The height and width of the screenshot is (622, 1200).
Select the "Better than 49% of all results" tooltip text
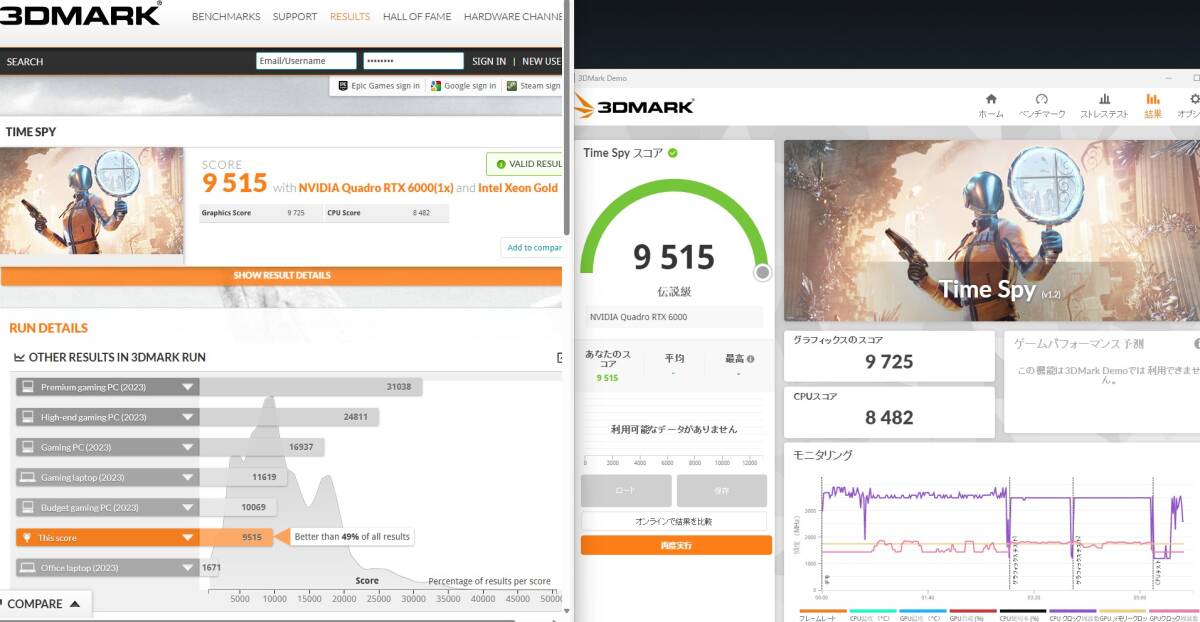coord(352,537)
